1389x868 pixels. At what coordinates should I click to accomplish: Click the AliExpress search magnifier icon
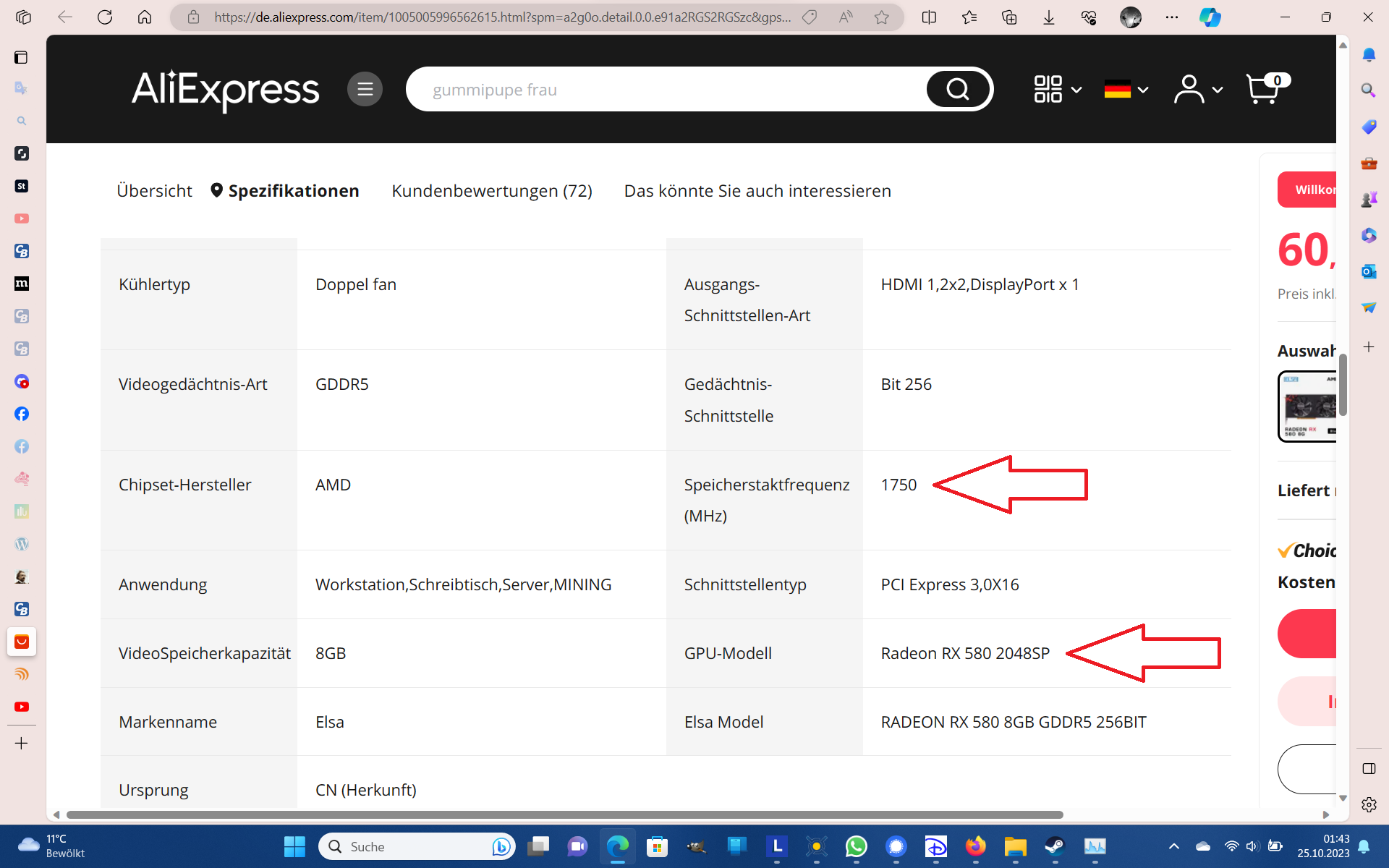957,88
